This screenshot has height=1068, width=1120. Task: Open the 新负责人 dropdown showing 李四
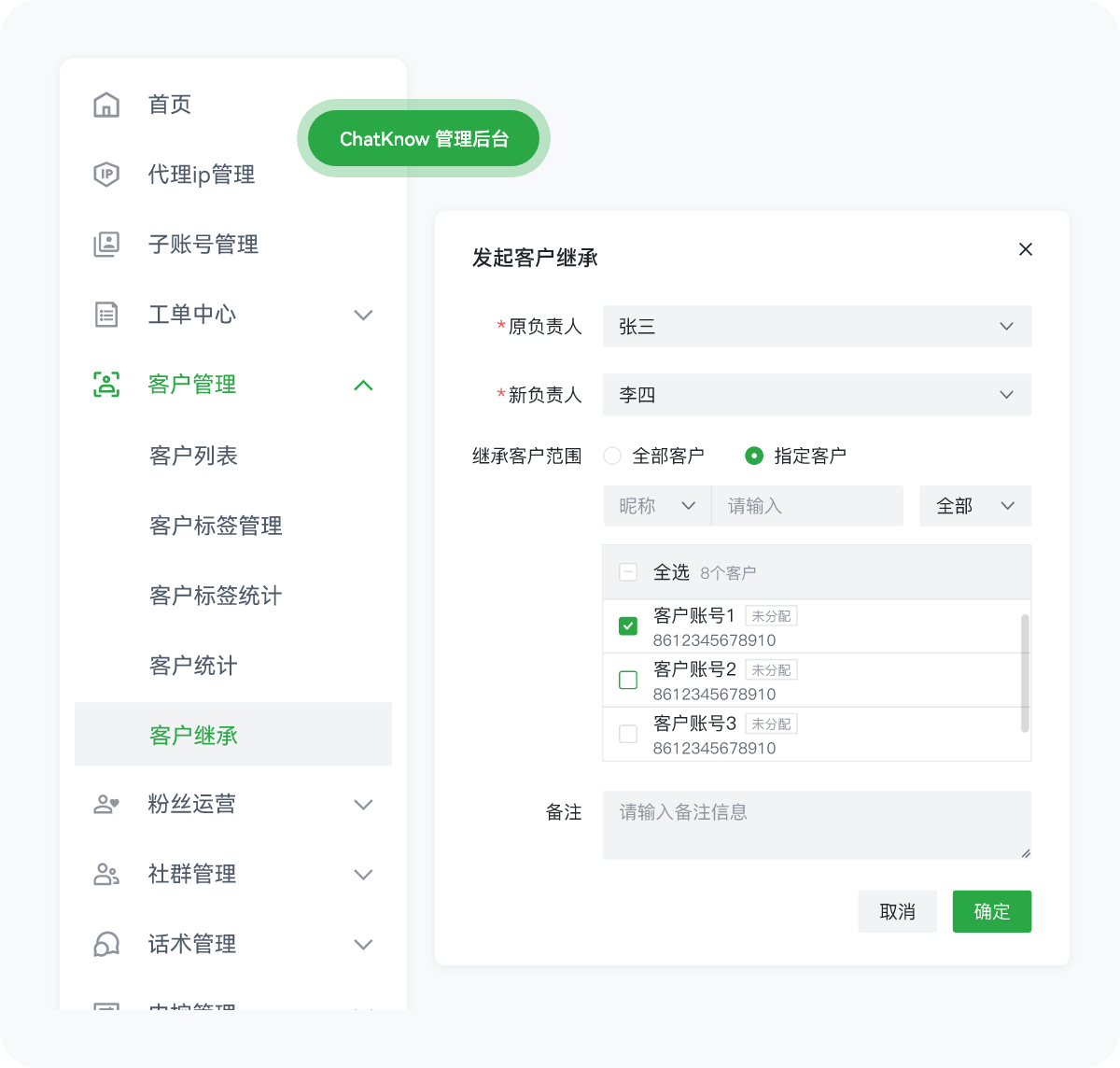(817, 395)
